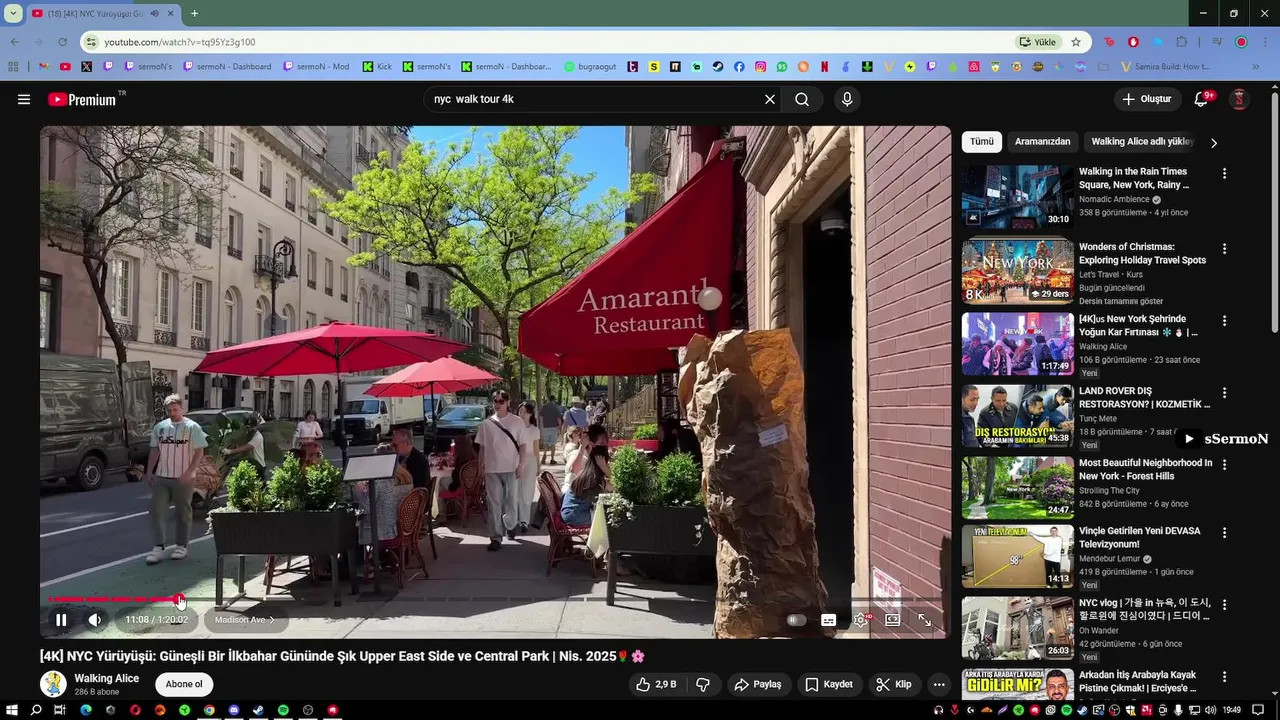Go to YouTube Premium home logo
1280x720 pixels.
coord(81,99)
